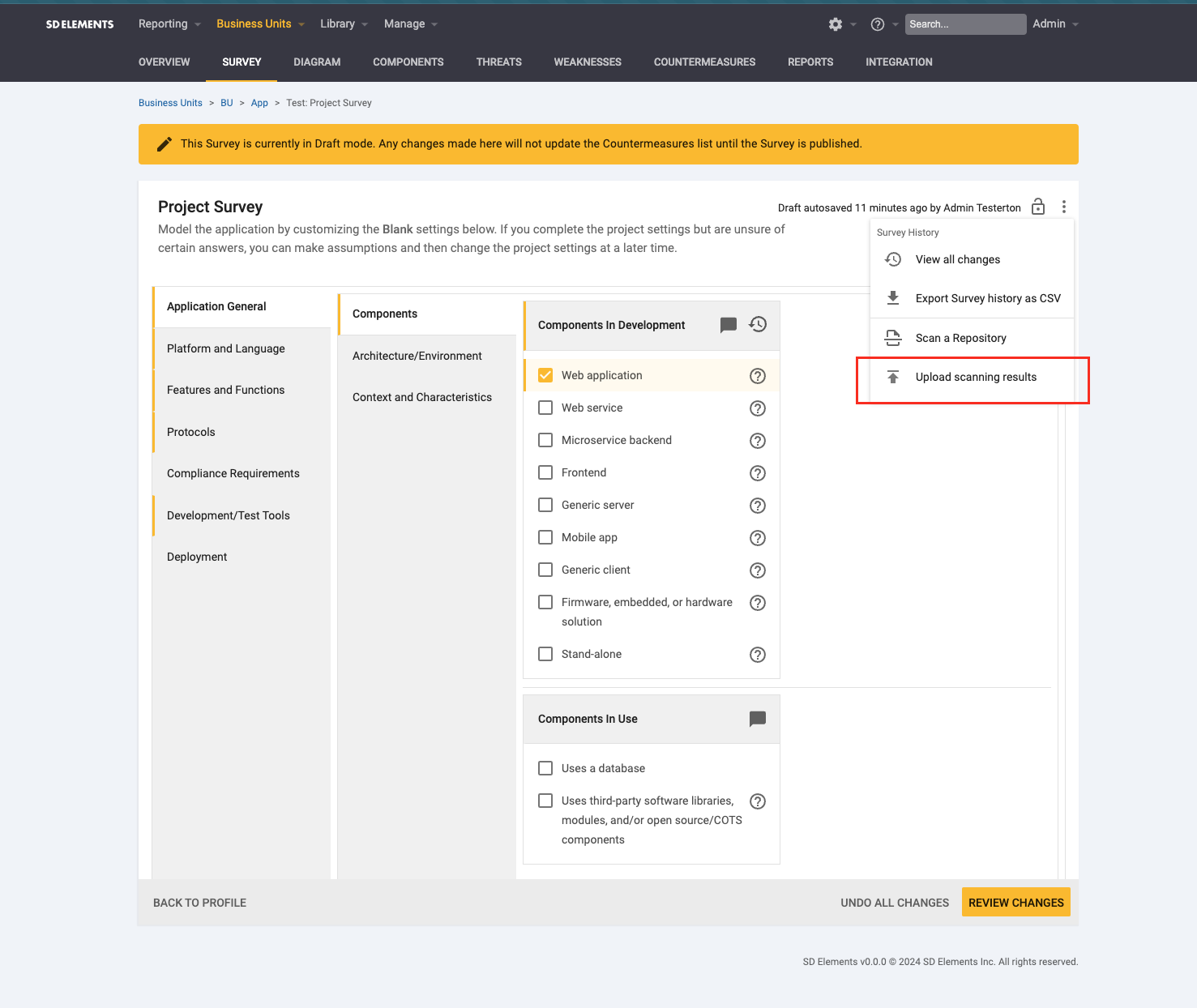
Task: View history via clock icon on Components In Development
Action: (x=758, y=324)
